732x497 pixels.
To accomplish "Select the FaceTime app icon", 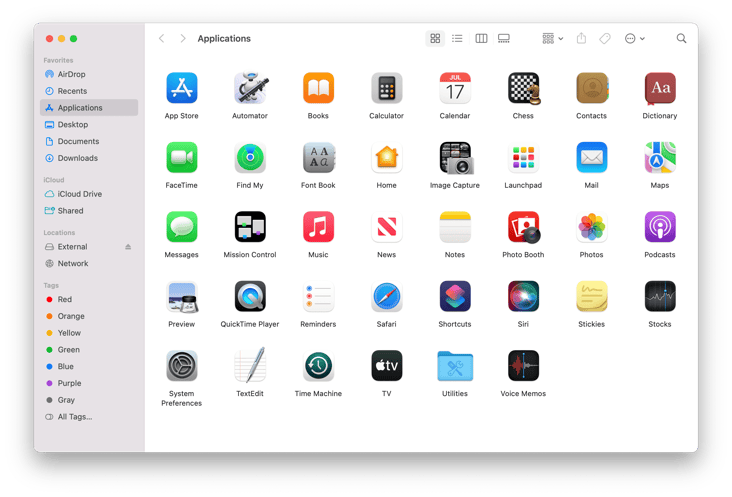I will click(x=182, y=157).
